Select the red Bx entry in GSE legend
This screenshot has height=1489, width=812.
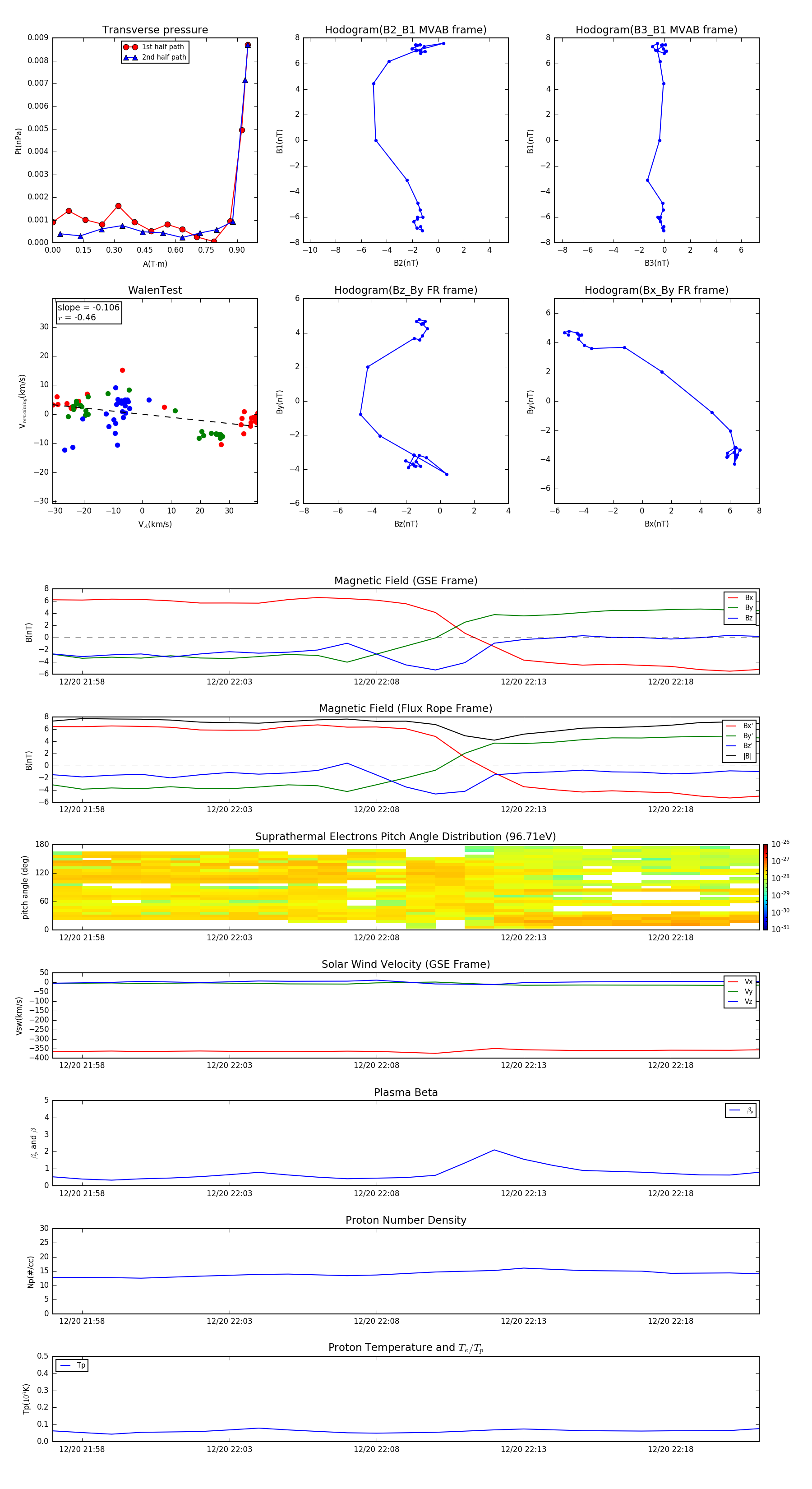pyautogui.click(x=740, y=598)
